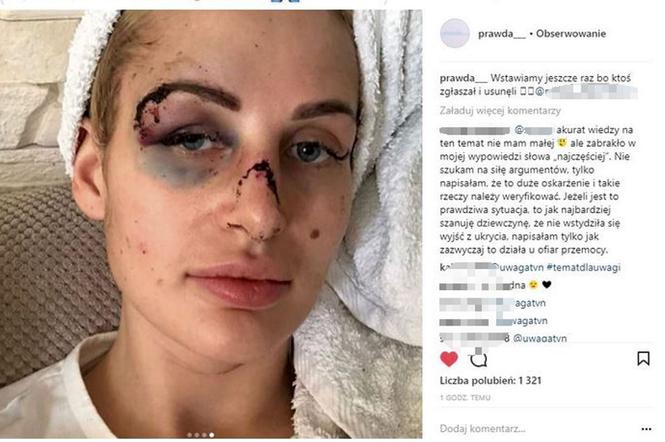Viewport: 665px width, 442px height.
Task: Open likes count 'Liczba polubień: 1 321'
Action: (x=491, y=380)
